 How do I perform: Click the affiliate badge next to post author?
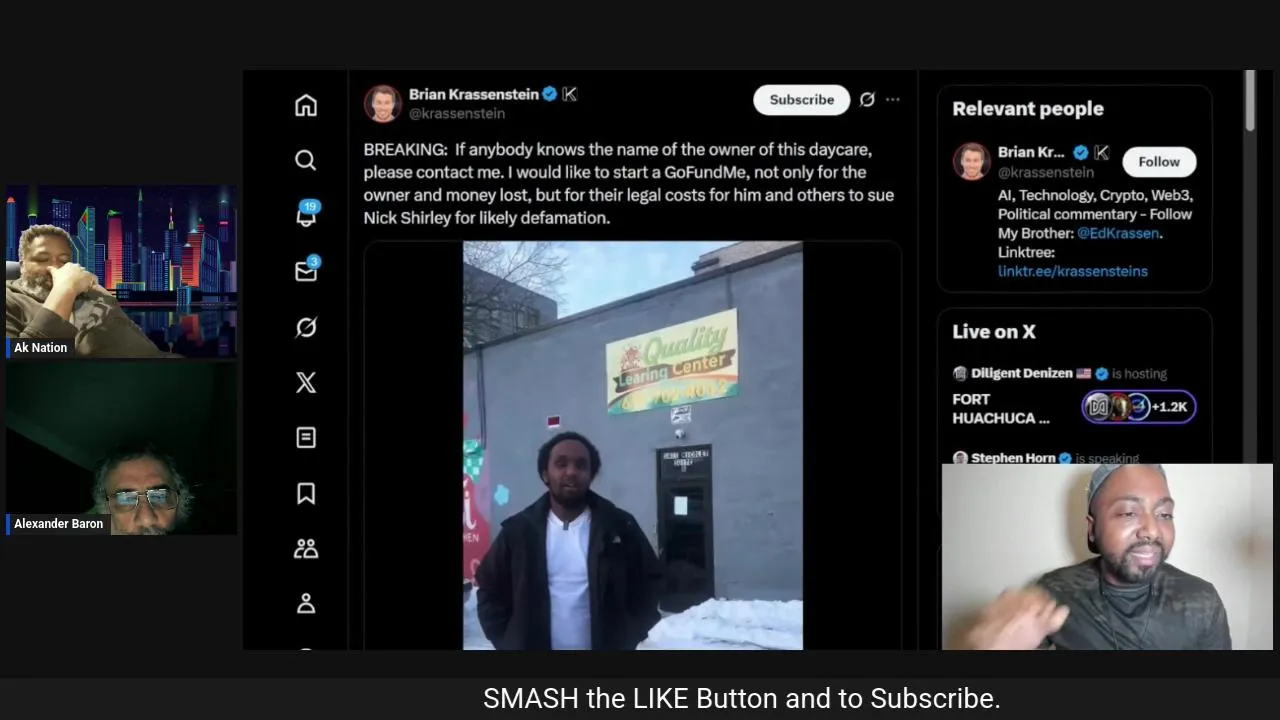point(570,94)
